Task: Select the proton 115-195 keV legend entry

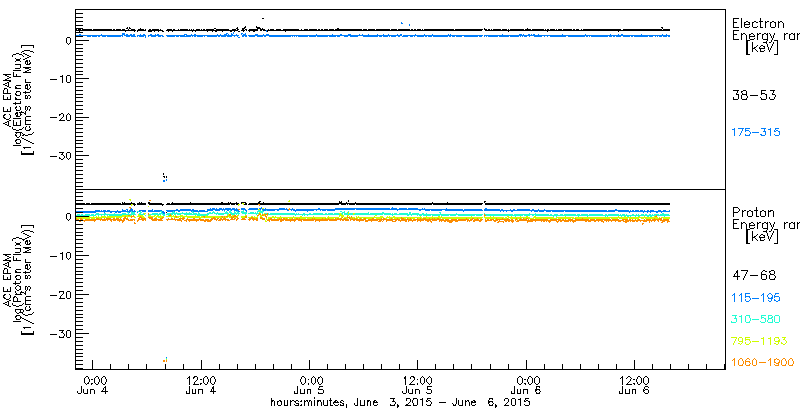Action: click(756, 298)
